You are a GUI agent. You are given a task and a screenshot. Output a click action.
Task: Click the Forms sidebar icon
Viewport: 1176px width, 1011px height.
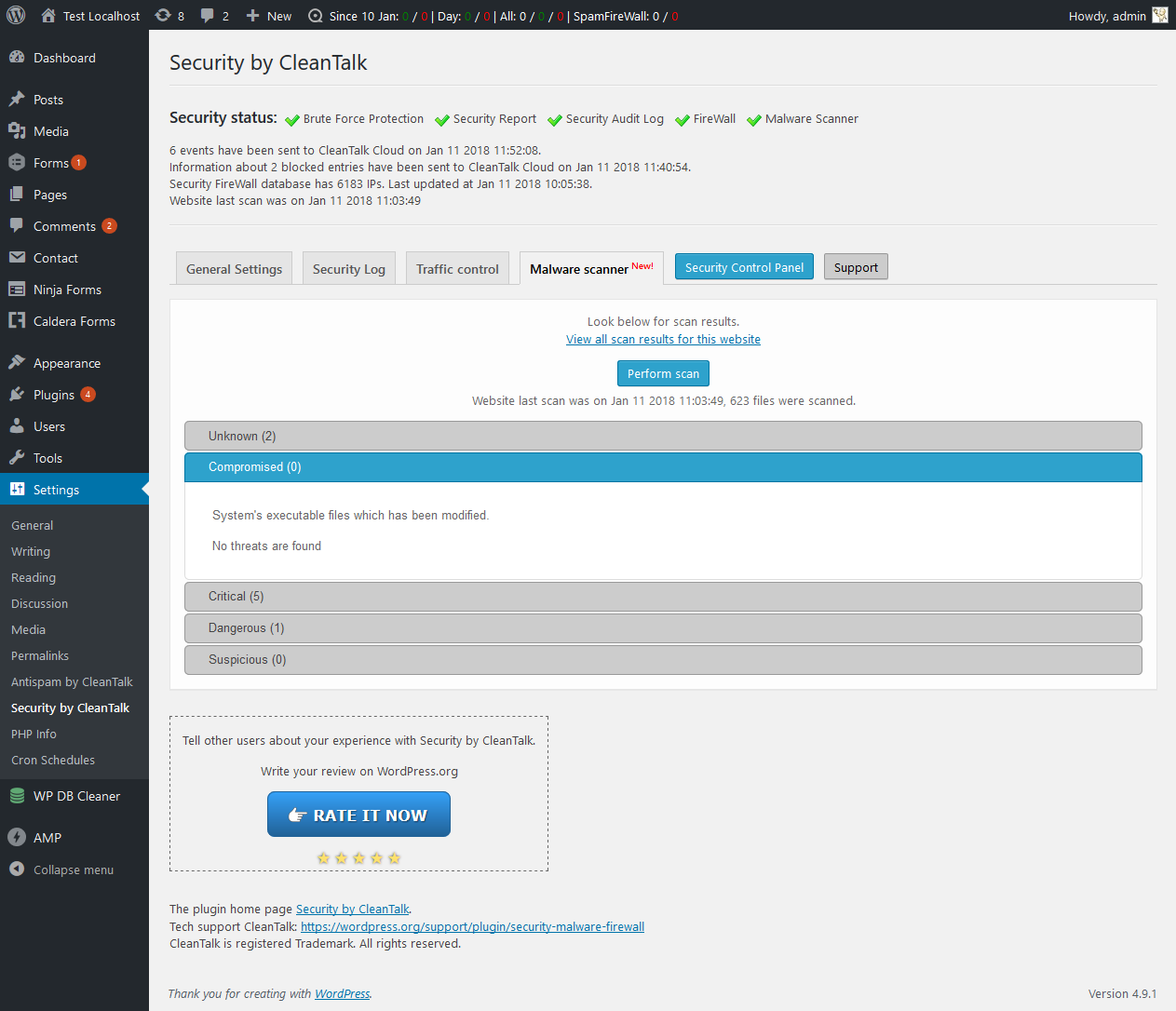click(x=17, y=163)
